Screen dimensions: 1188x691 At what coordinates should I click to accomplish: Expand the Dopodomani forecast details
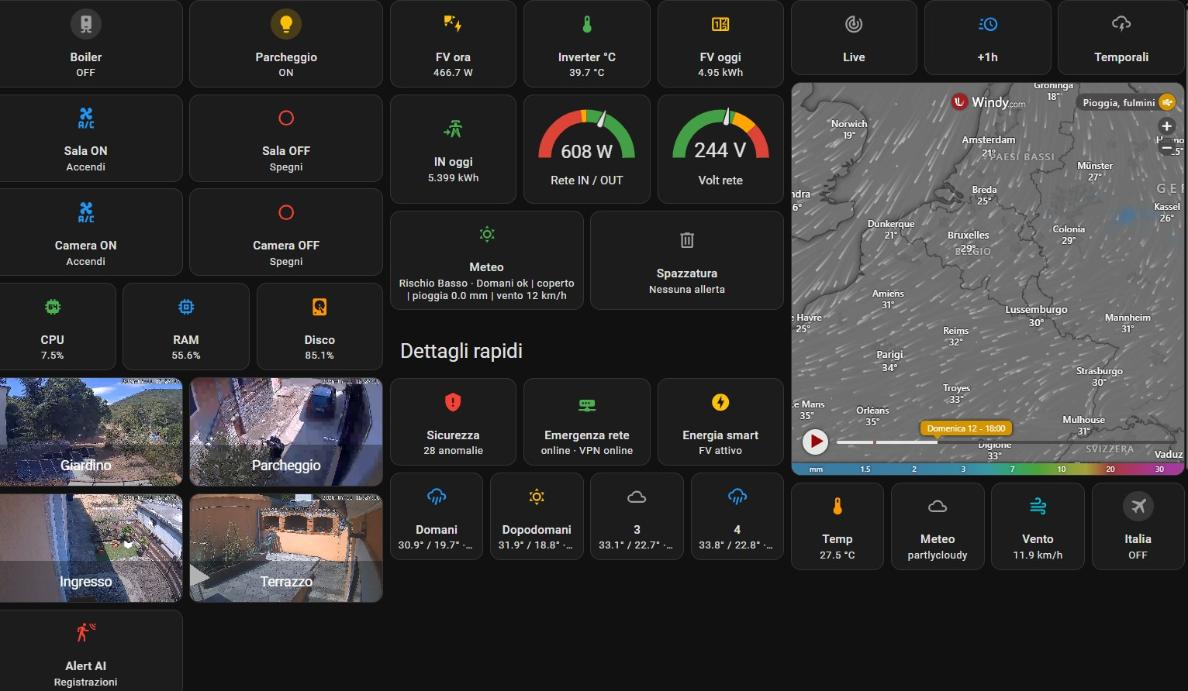[x=536, y=516]
